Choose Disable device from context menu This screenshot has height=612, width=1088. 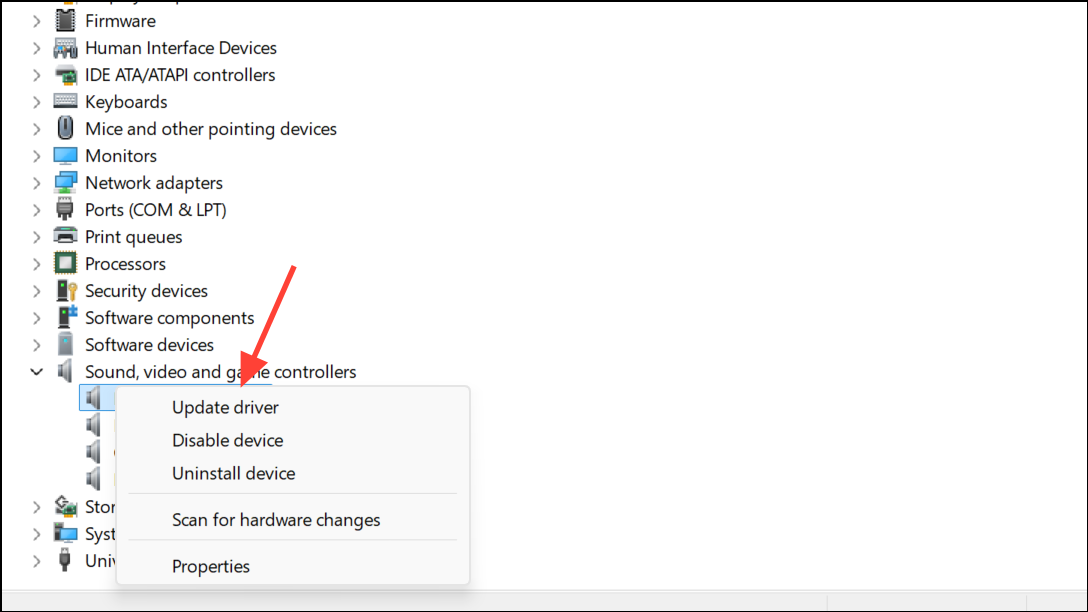coord(228,441)
